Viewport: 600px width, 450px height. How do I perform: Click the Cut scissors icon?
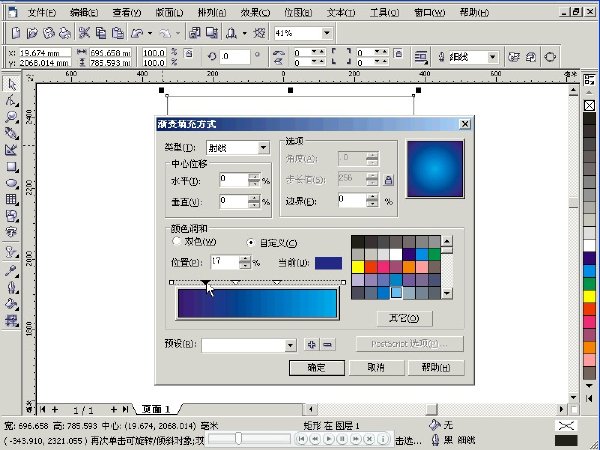point(84,33)
